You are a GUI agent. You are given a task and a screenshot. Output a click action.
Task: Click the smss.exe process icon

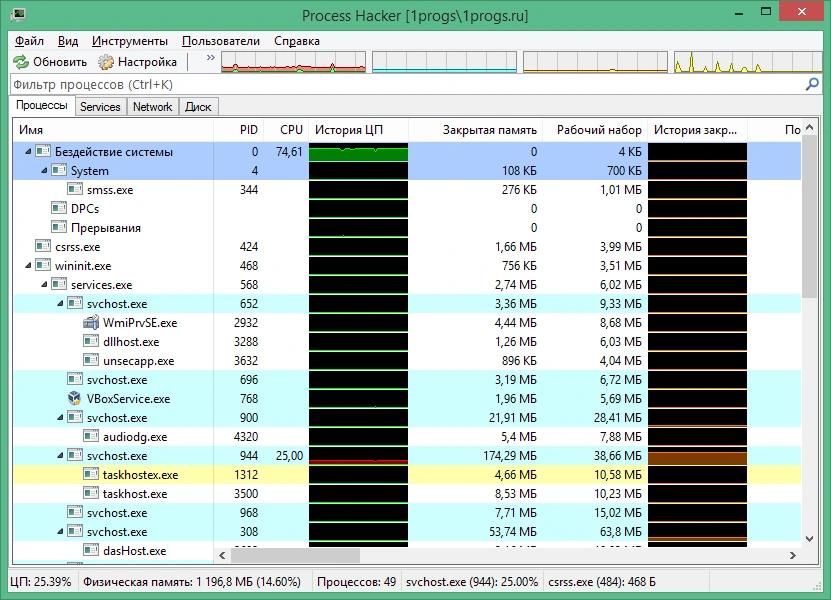[x=75, y=189]
